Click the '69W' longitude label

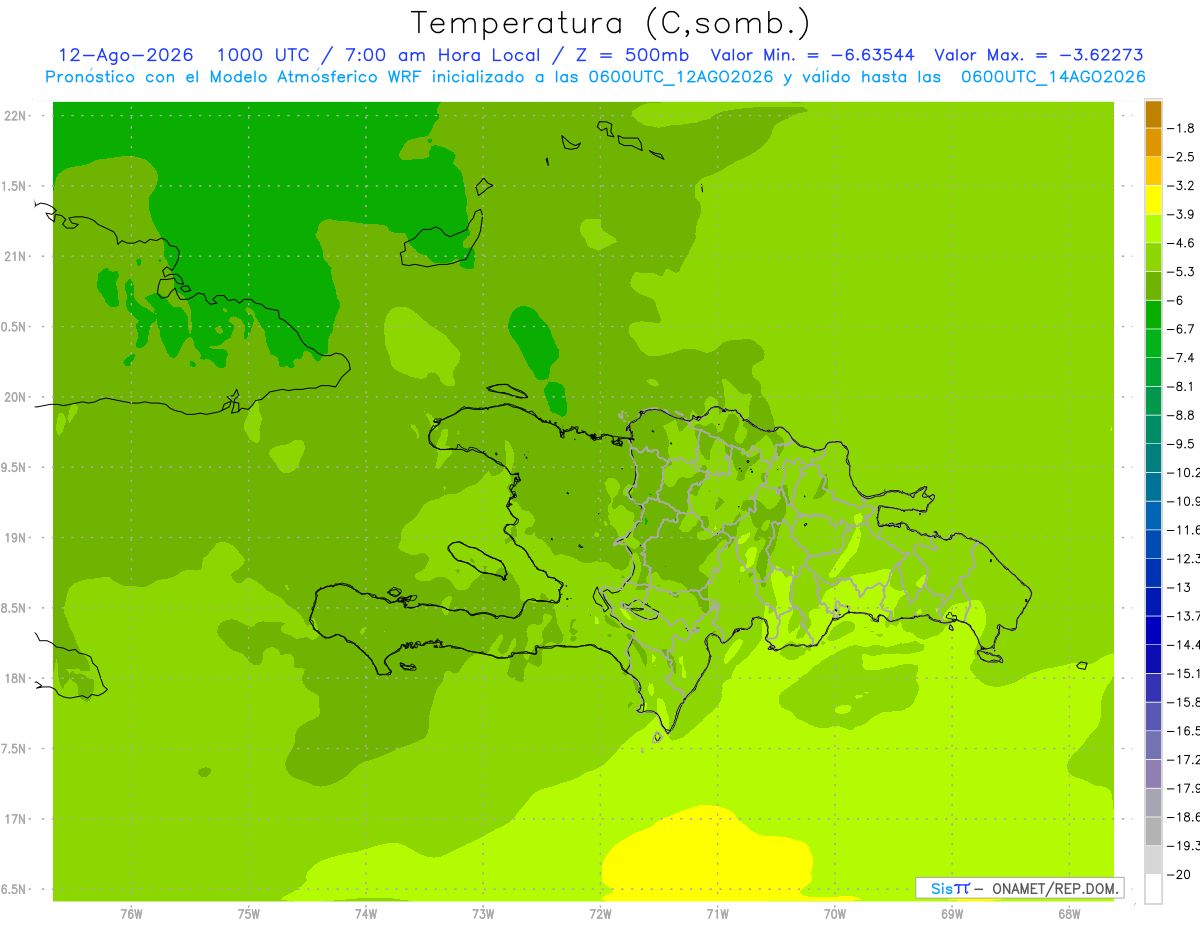coord(952,914)
